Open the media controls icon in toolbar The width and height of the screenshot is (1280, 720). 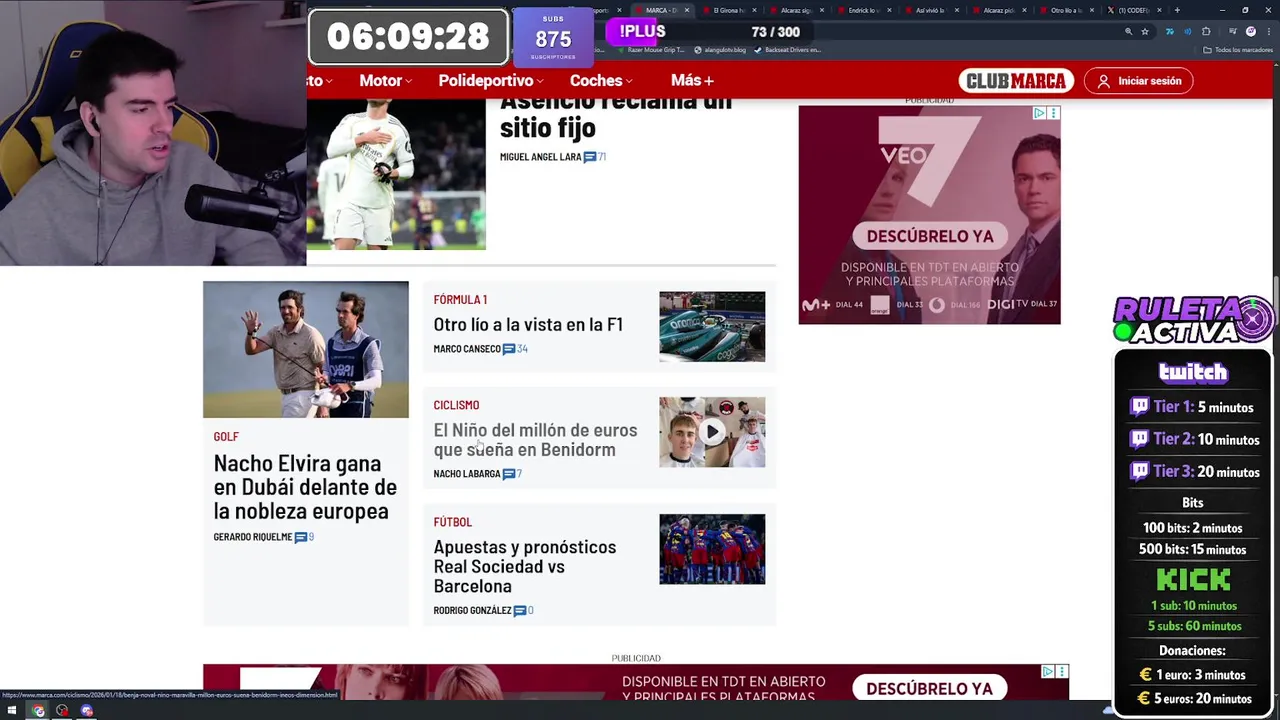point(1232,32)
